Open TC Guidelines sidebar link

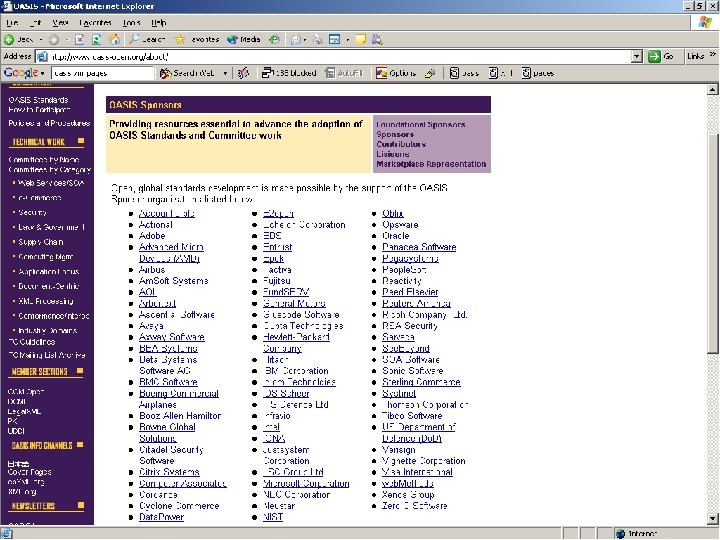(x=32, y=342)
